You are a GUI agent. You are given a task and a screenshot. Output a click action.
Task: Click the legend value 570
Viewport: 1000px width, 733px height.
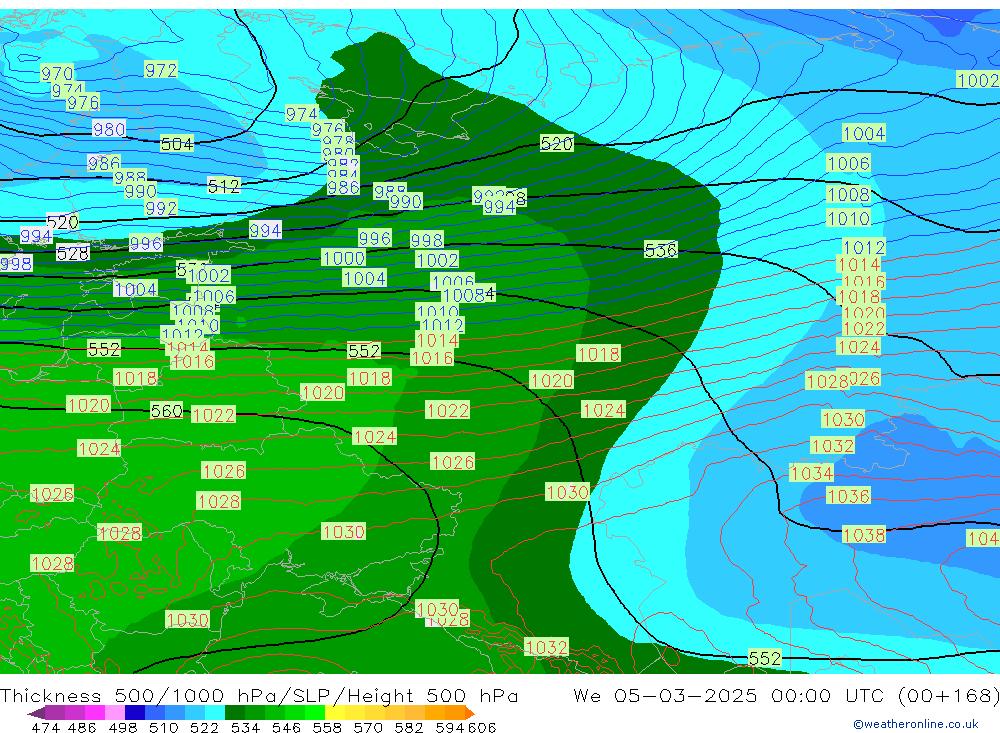click(367, 727)
